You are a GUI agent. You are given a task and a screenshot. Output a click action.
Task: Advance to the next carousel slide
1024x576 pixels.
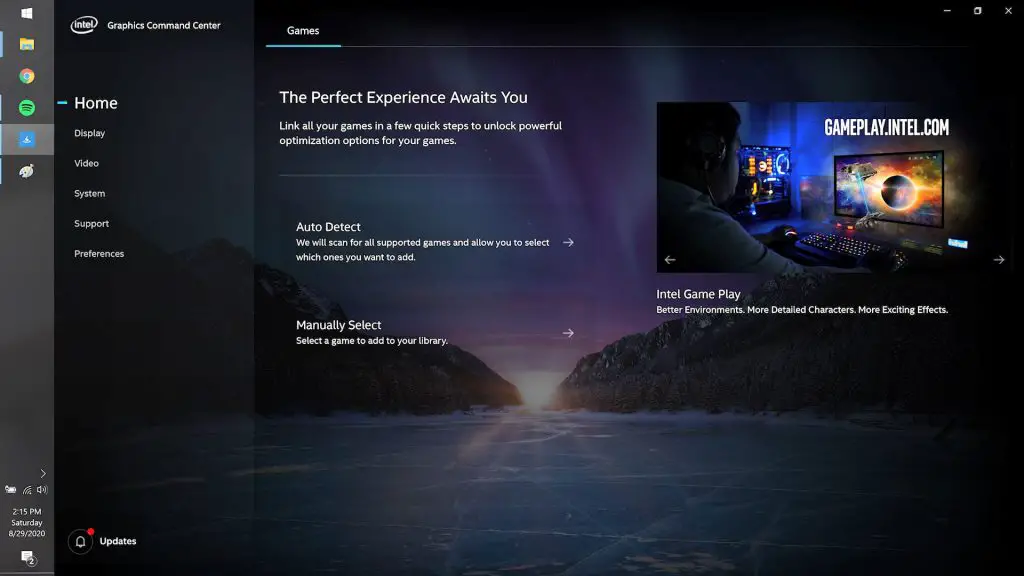point(999,260)
